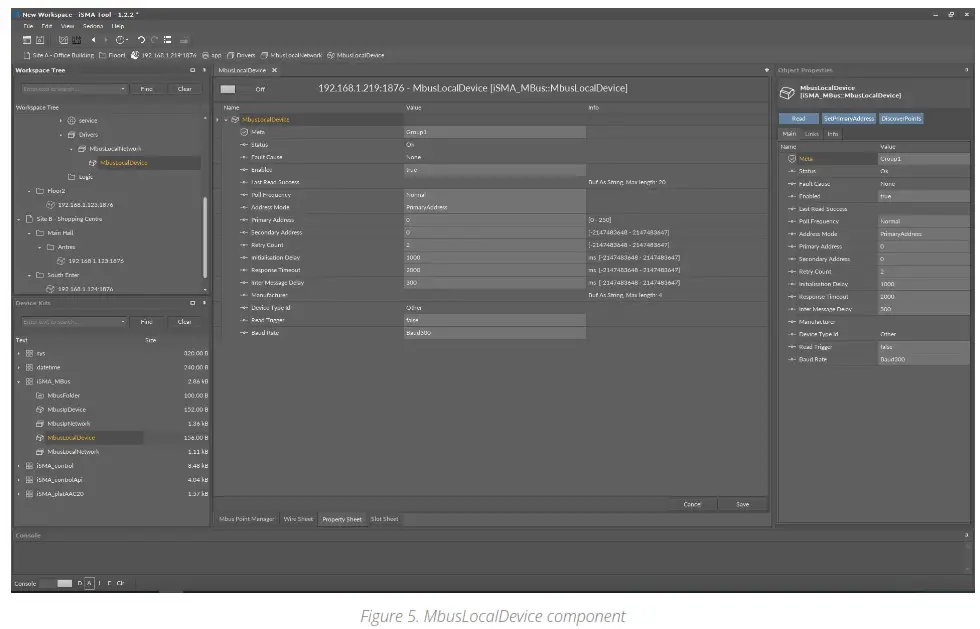
Task: Click the MbusLocalDevice cube icon in Workspace Tree
Action: (92, 163)
